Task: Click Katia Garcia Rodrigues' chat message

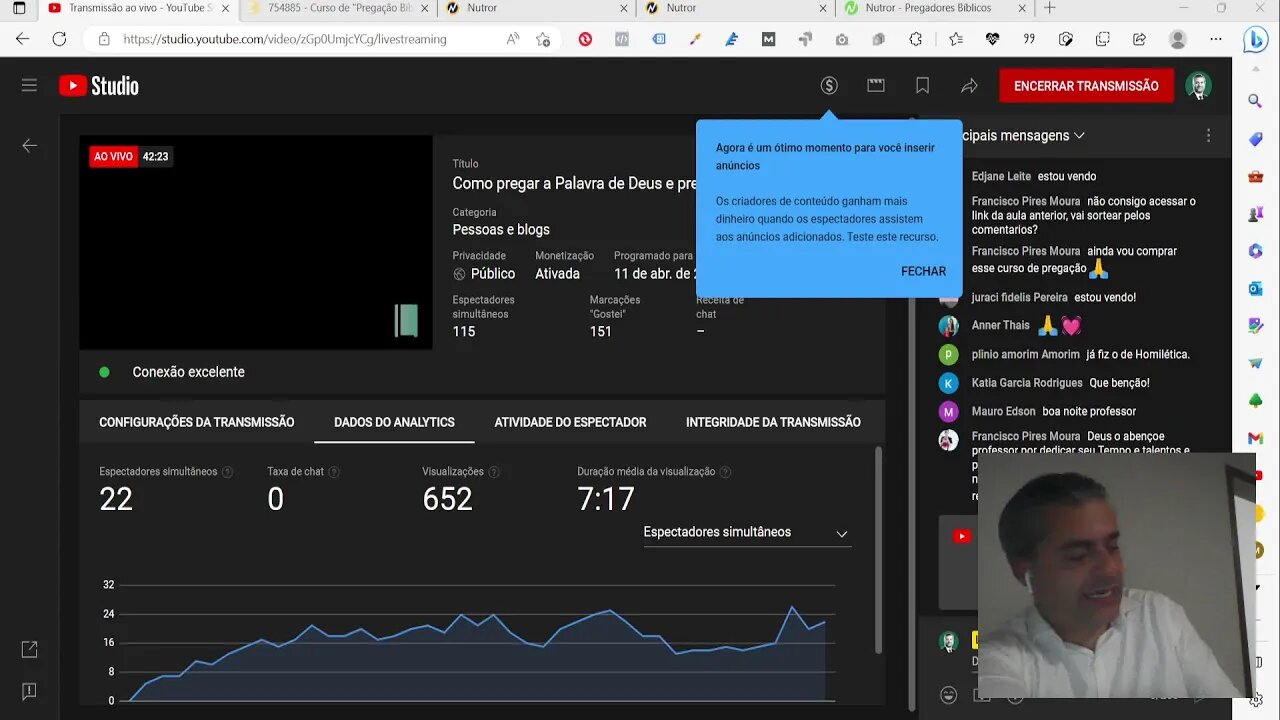Action: (x=1061, y=383)
